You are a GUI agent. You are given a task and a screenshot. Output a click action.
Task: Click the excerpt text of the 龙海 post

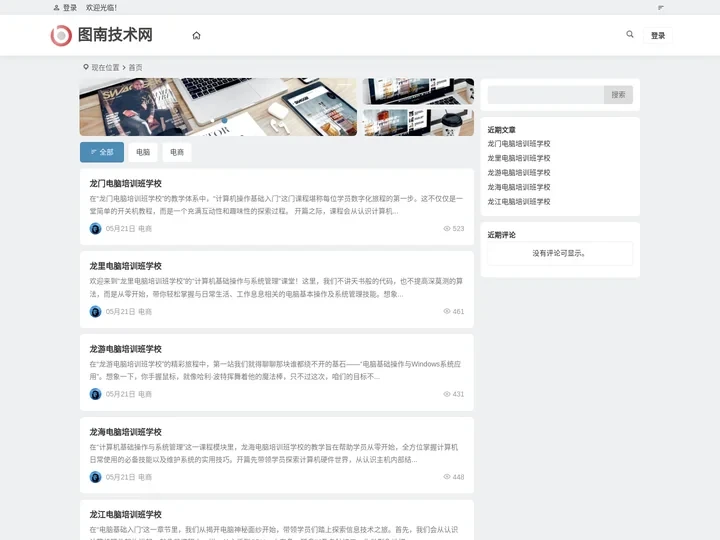[274, 453]
